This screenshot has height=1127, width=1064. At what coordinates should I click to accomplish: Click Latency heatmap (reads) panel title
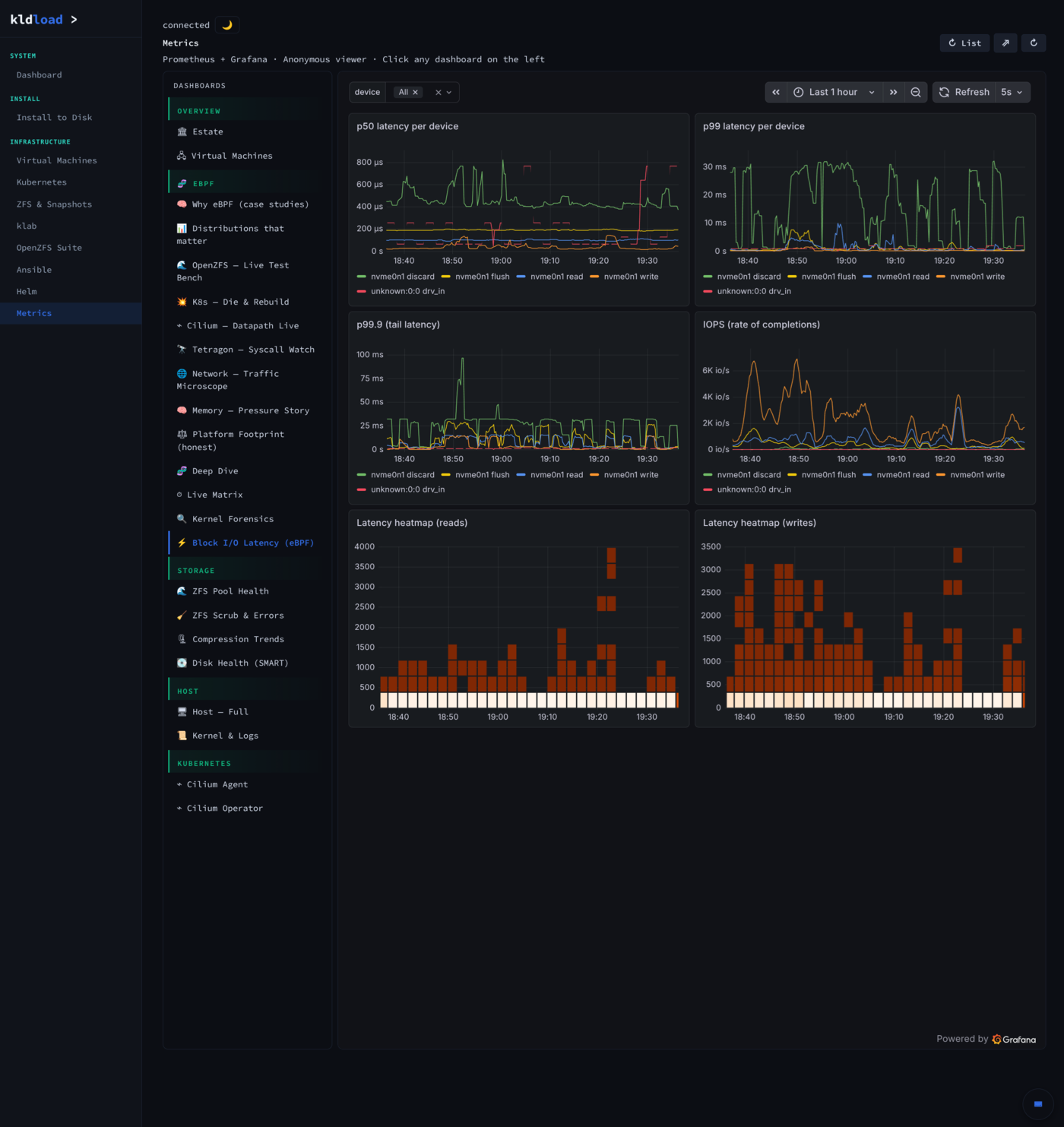coord(412,523)
